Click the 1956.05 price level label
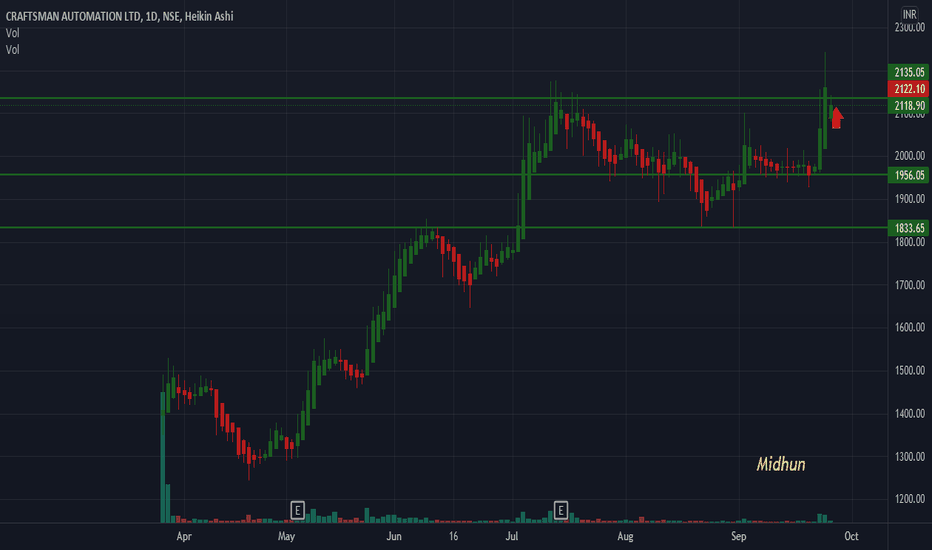This screenshot has width=932, height=550. click(x=908, y=175)
